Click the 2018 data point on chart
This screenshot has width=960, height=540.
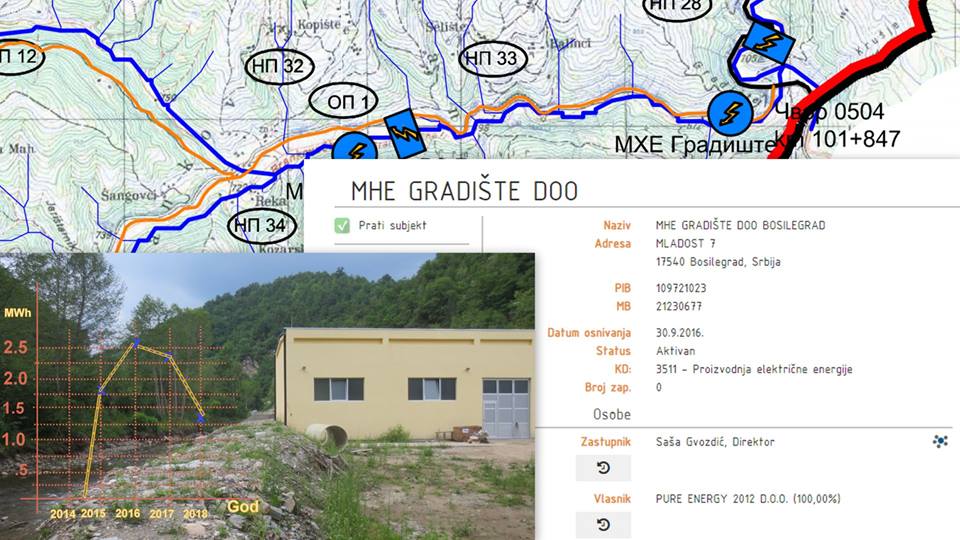(201, 419)
